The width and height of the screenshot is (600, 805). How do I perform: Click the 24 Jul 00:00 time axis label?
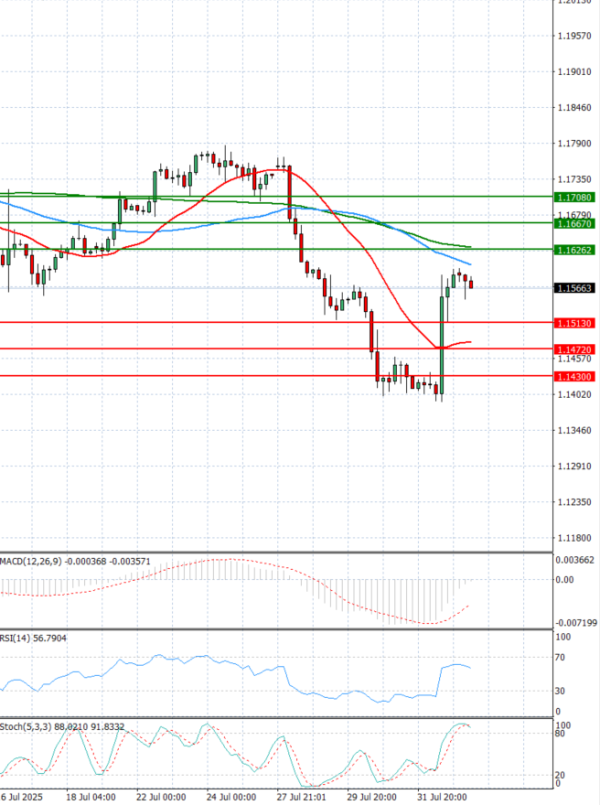click(x=231, y=797)
